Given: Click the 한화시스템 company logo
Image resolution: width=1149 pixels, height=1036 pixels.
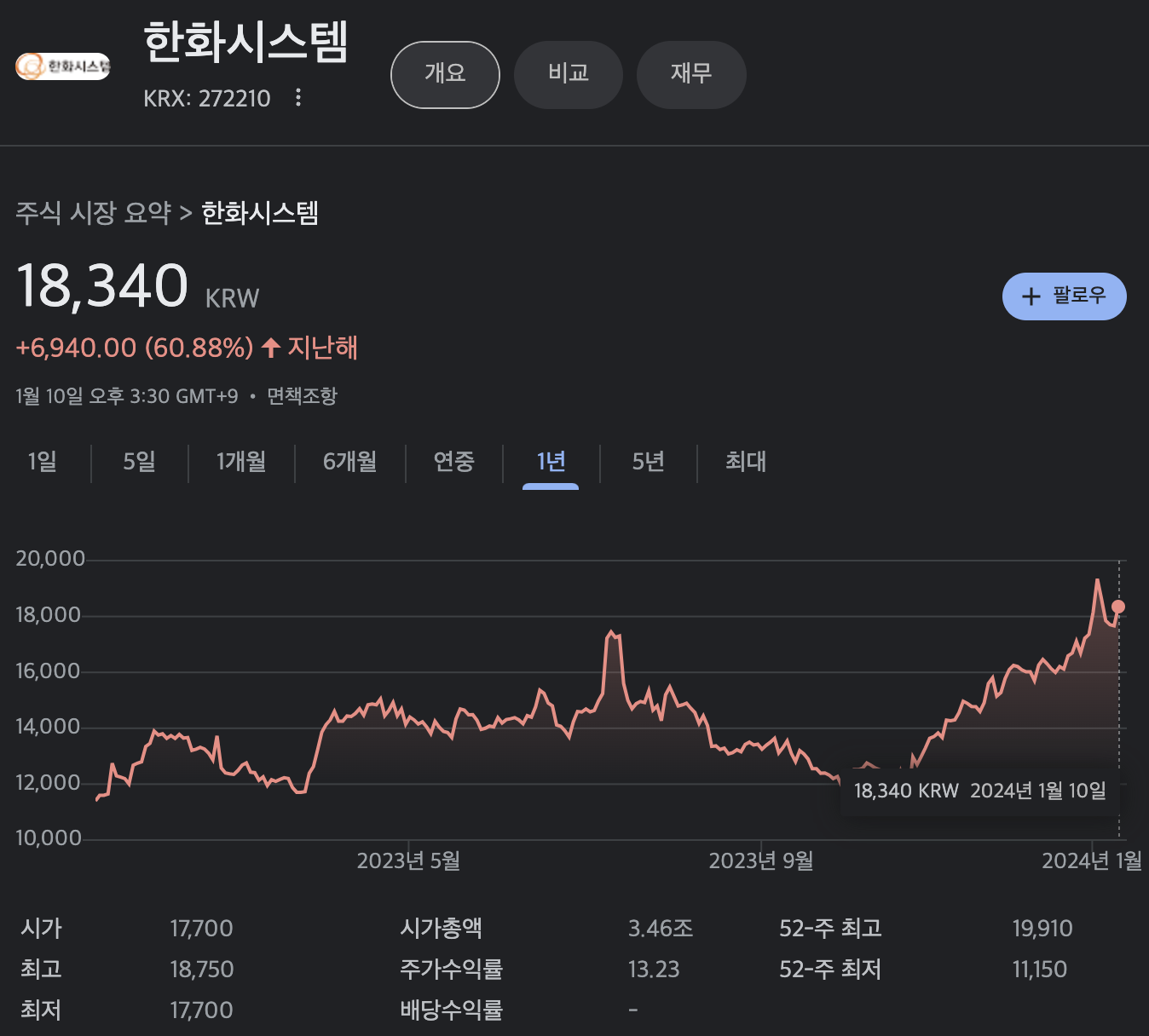Looking at the screenshot, I should pos(63,66).
